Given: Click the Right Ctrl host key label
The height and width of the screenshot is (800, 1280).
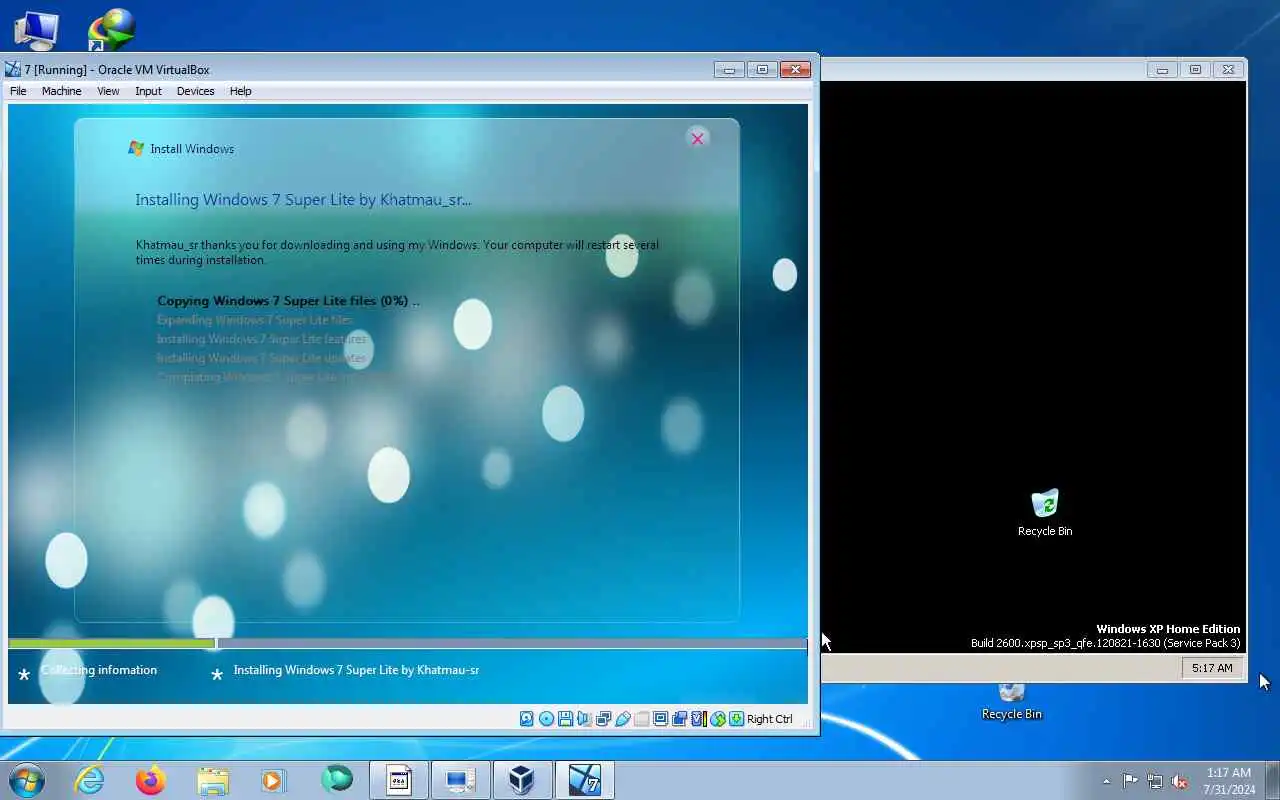Looking at the screenshot, I should (769, 719).
